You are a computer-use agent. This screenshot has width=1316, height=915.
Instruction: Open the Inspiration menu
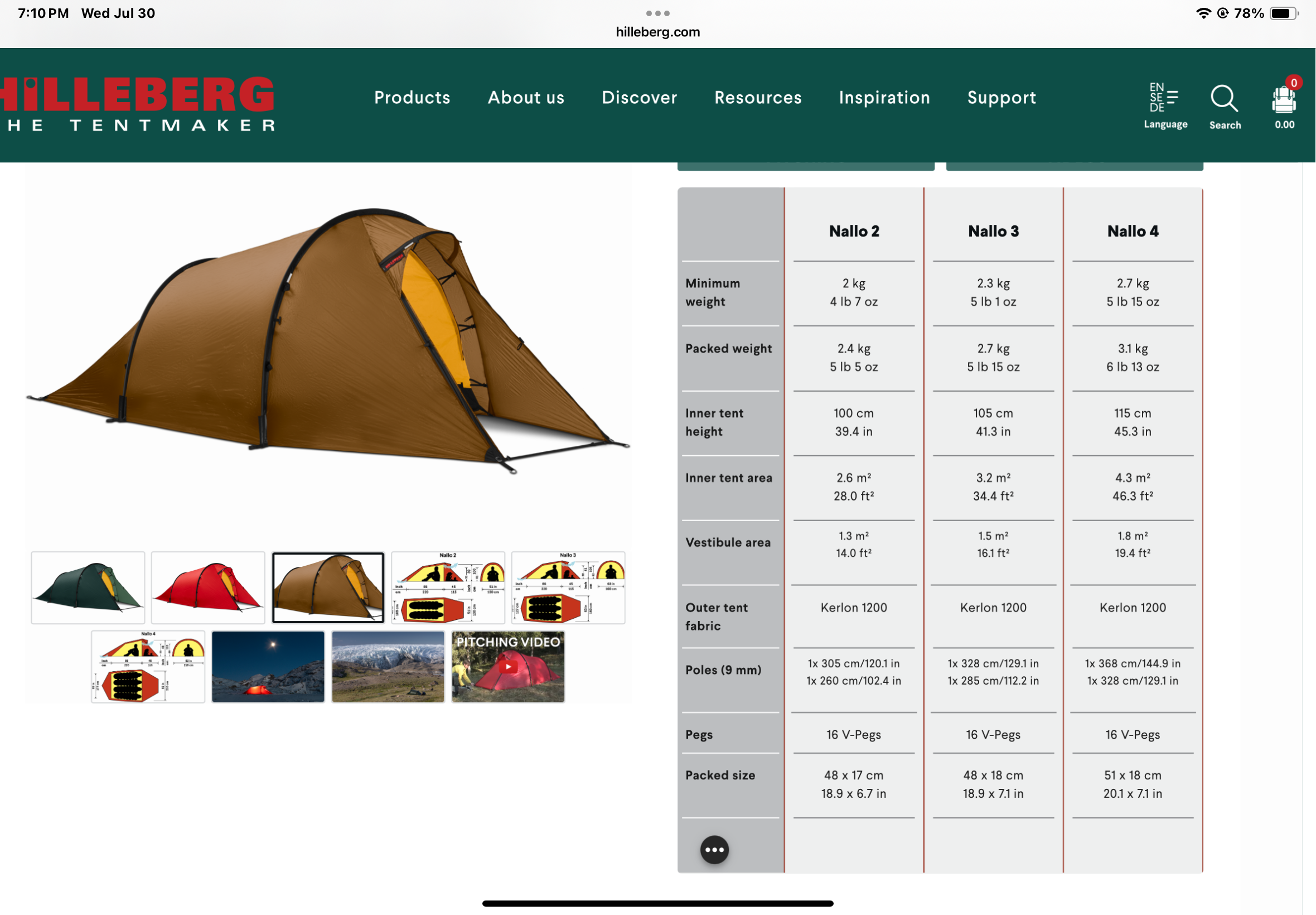884,98
